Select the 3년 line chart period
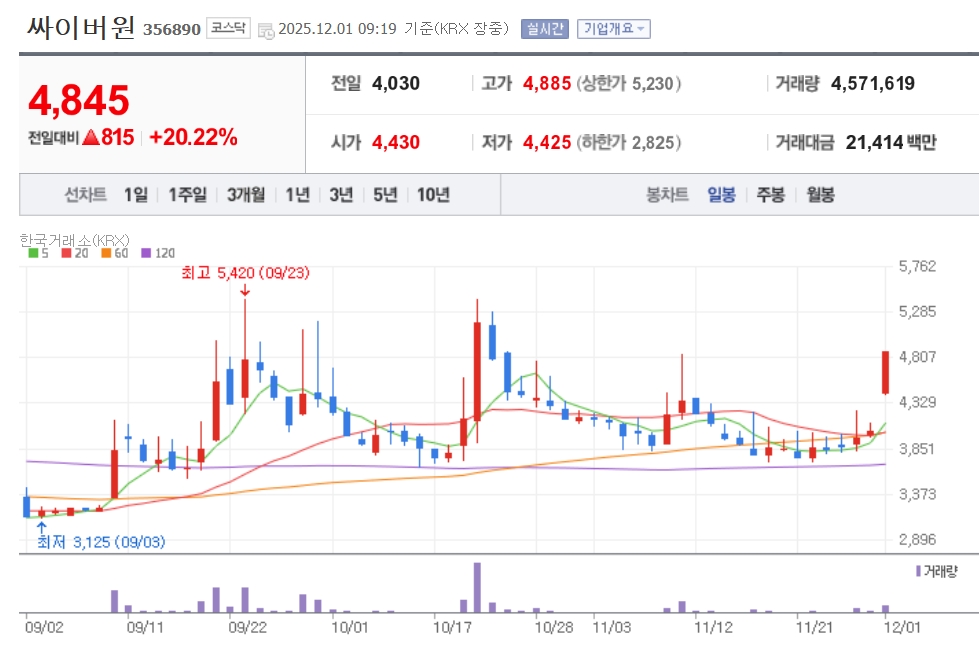 342,195
